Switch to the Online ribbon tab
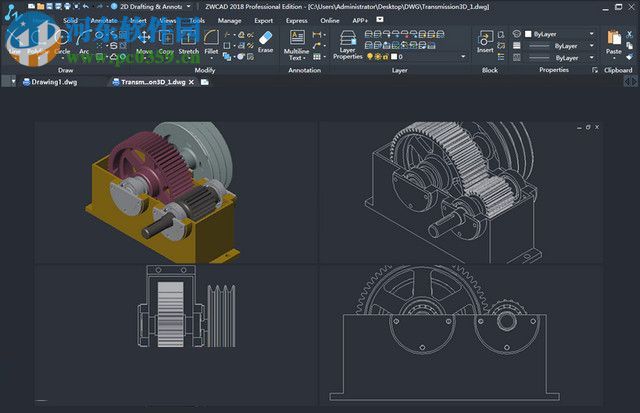640x413 pixels. pyautogui.click(x=330, y=20)
